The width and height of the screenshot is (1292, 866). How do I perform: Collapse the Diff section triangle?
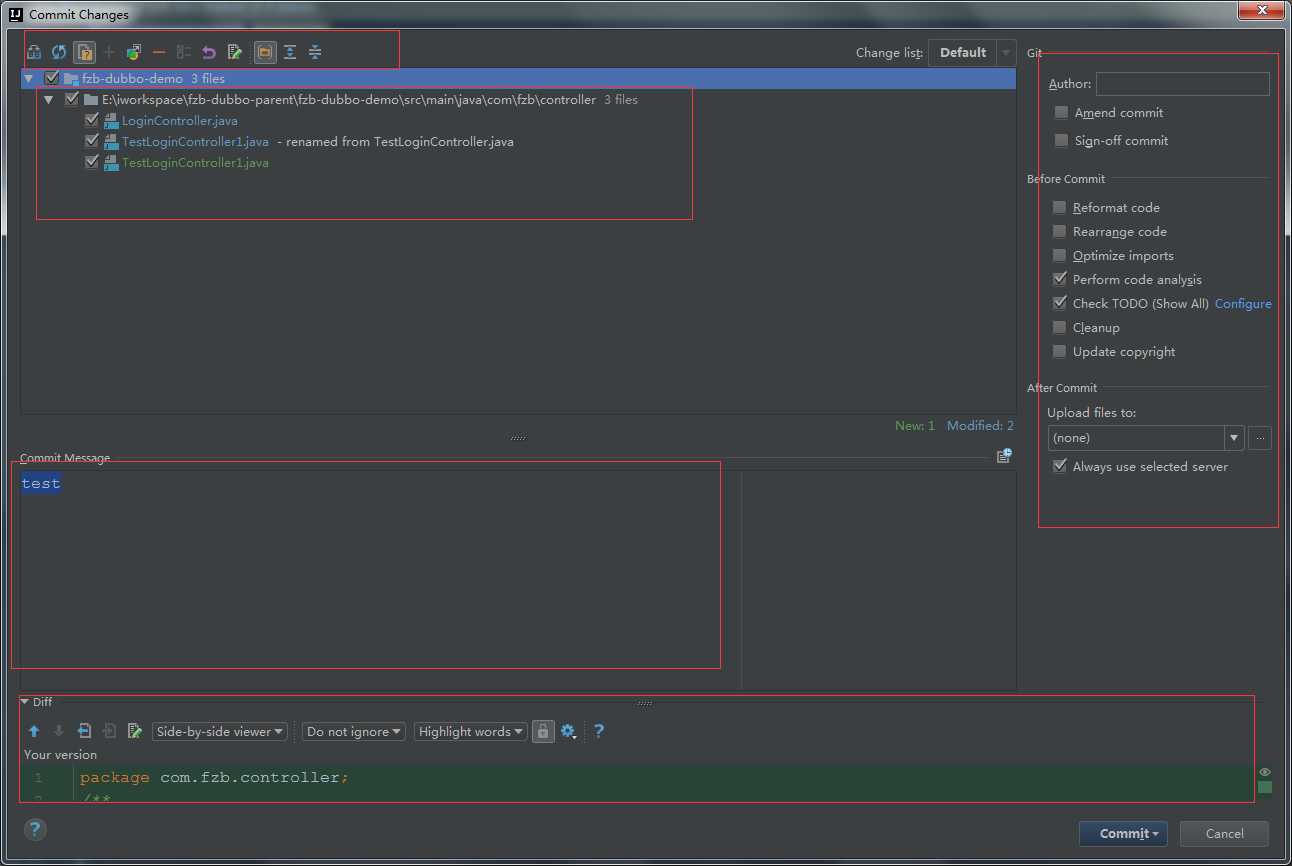25,702
